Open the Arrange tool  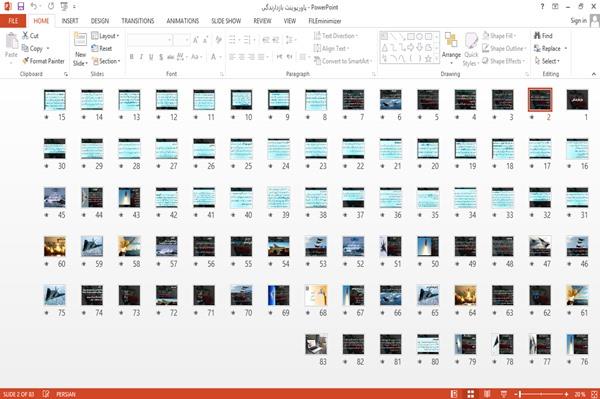click(x=451, y=48)
